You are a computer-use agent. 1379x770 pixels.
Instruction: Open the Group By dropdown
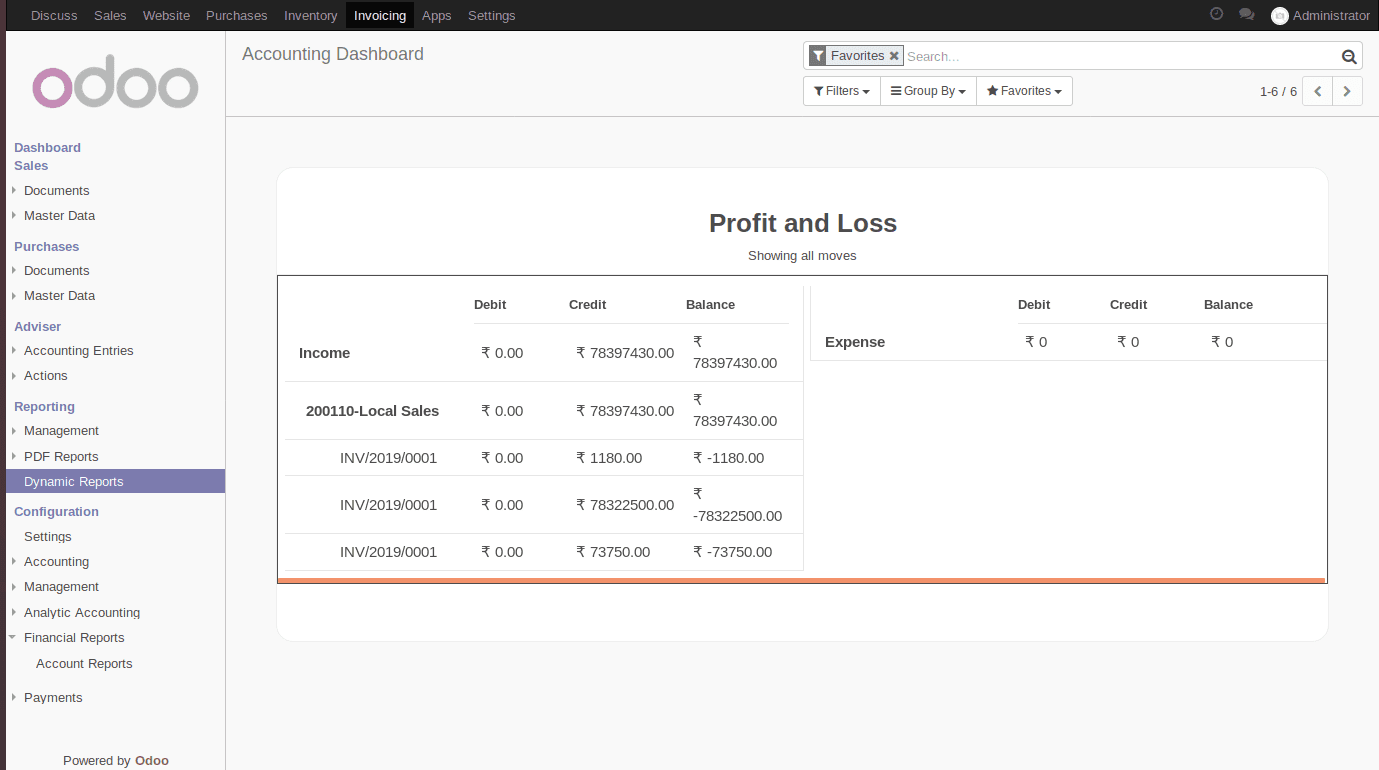928,91
